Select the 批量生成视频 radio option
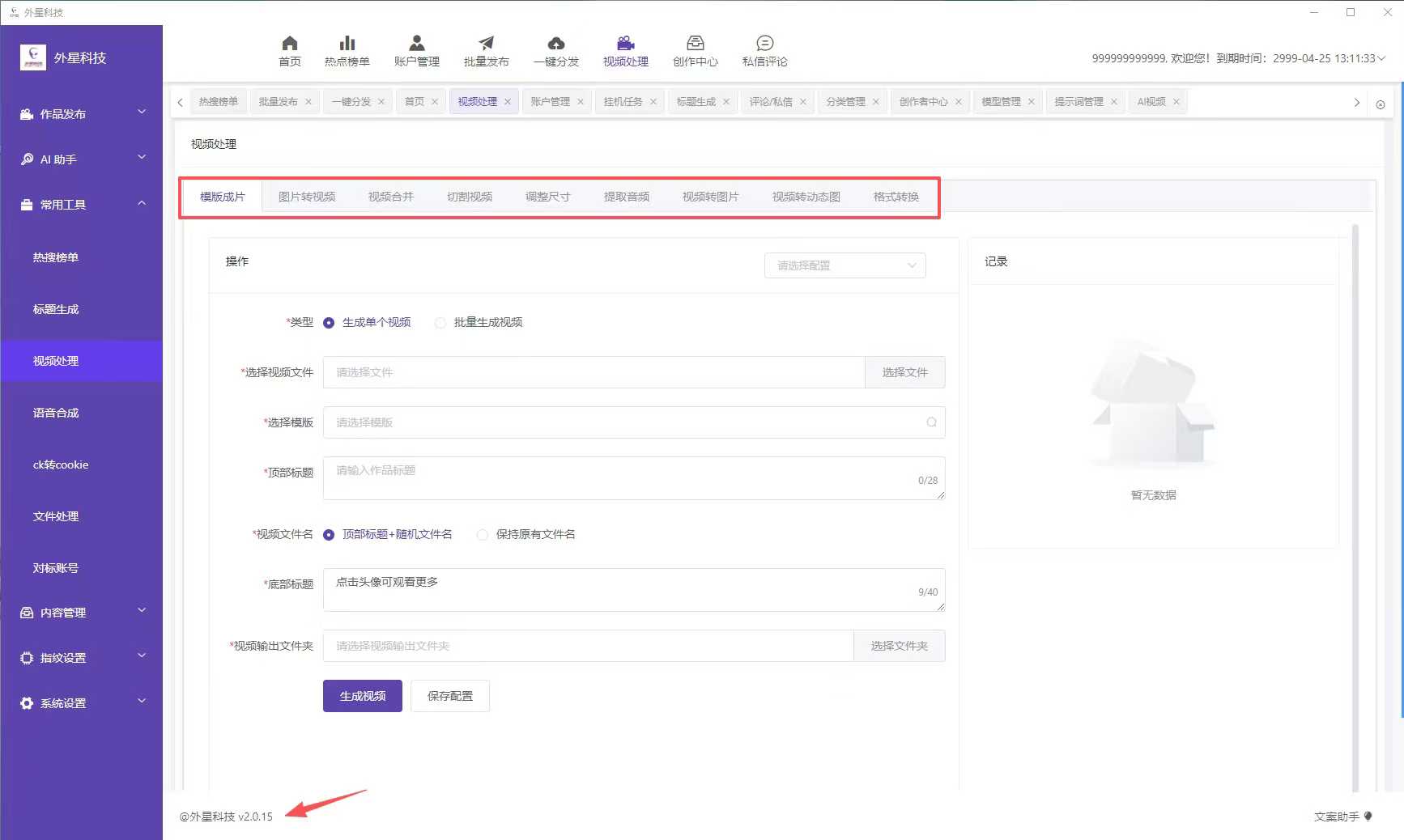Viewport: 1404px width, 840px height. click(440, 323)
